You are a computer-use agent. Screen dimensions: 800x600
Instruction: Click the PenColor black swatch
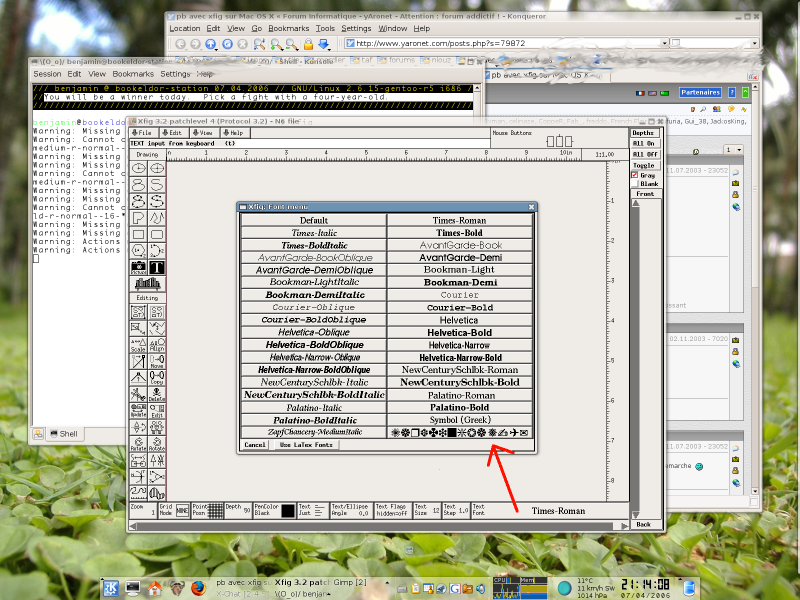[x=288, y=511]
